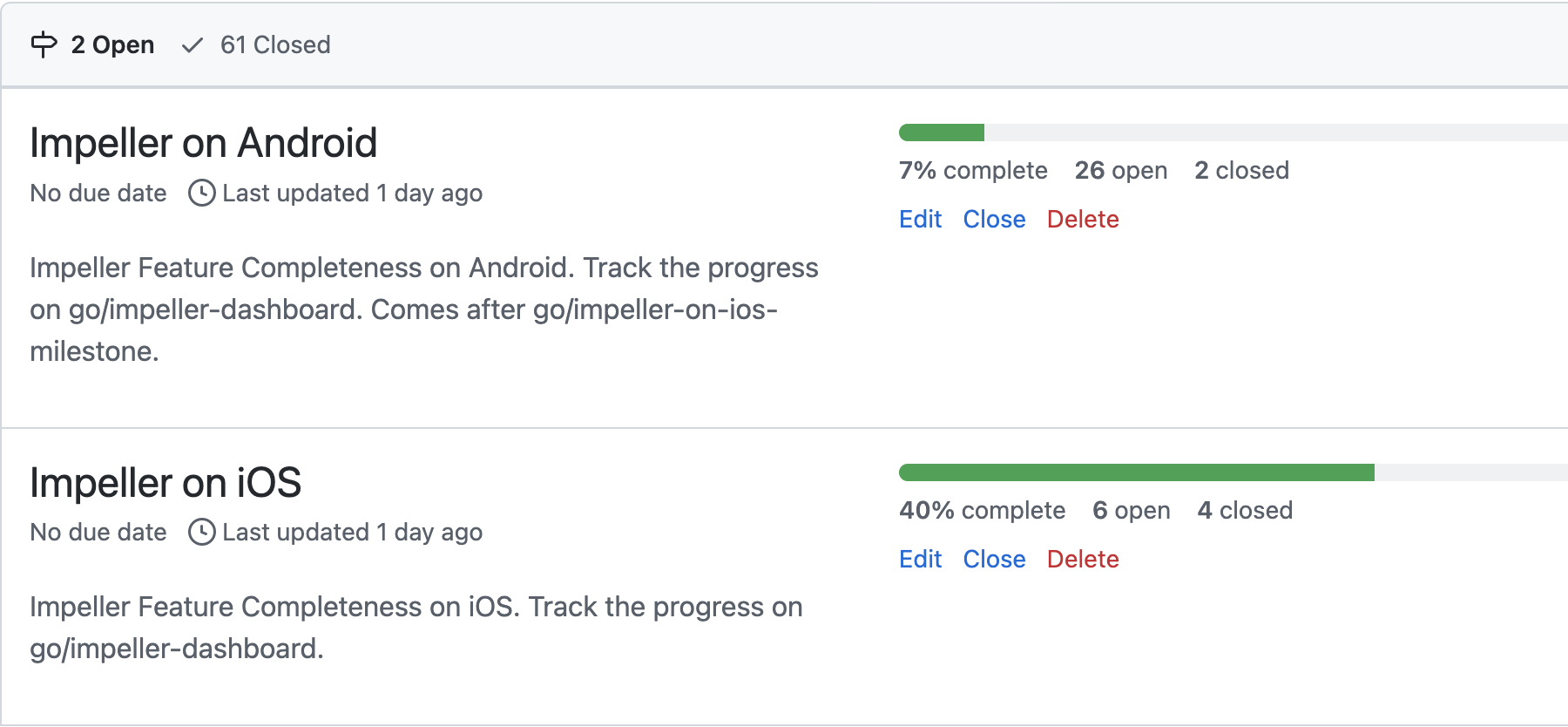Close the Impeller on iOS milestone
Screen dimensions: 1568x727
coord(994,559)
